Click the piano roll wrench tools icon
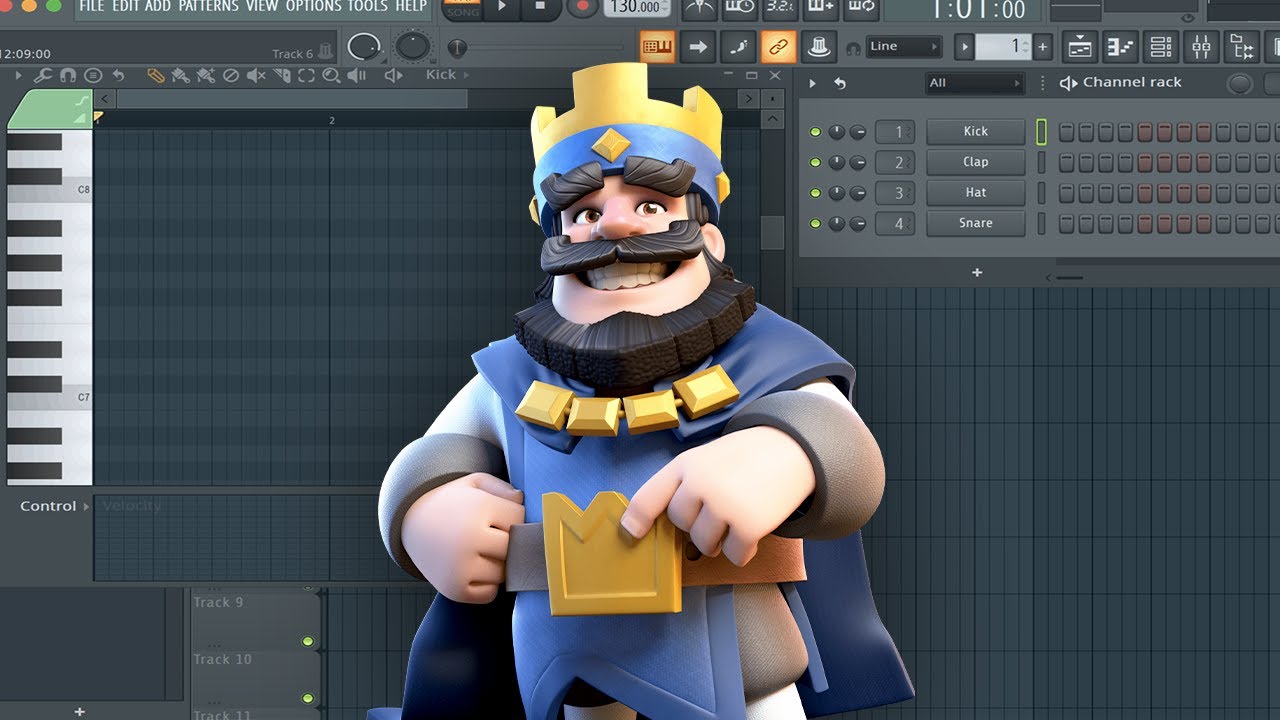 point(42,75)
